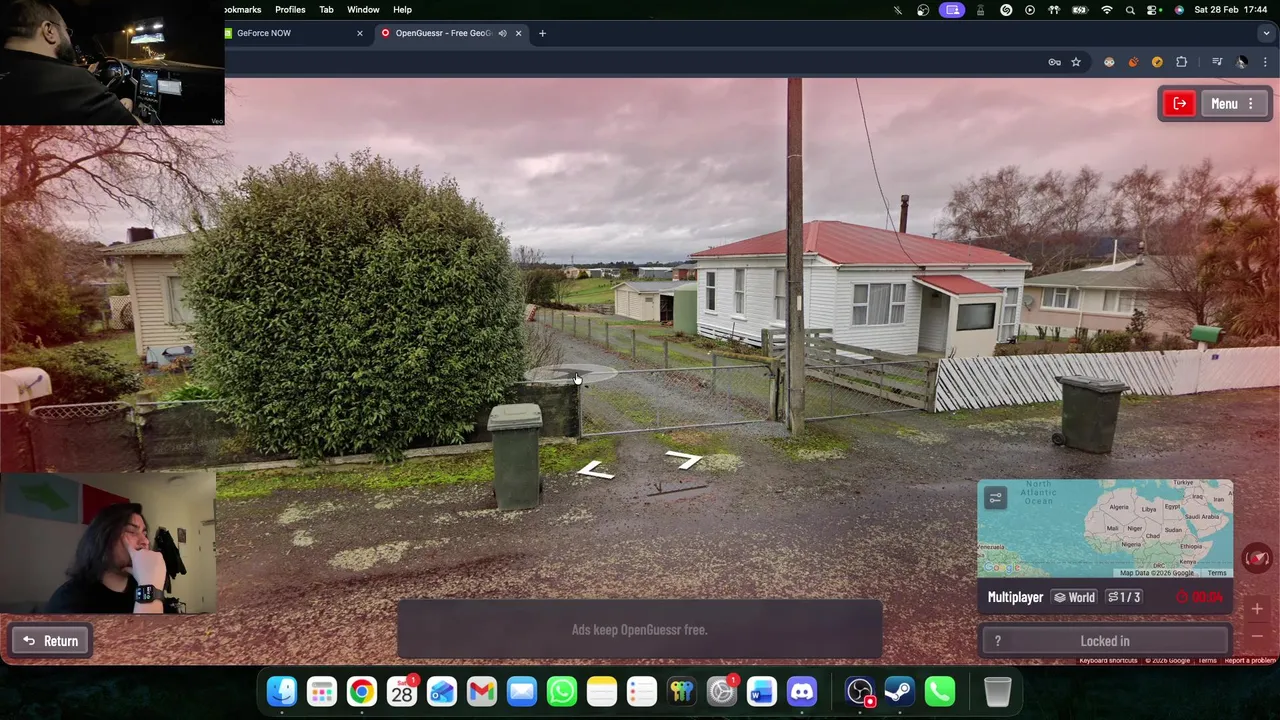Click the battery status icon
This screenshot has width=1280, height=720.
pos(1080,10)
